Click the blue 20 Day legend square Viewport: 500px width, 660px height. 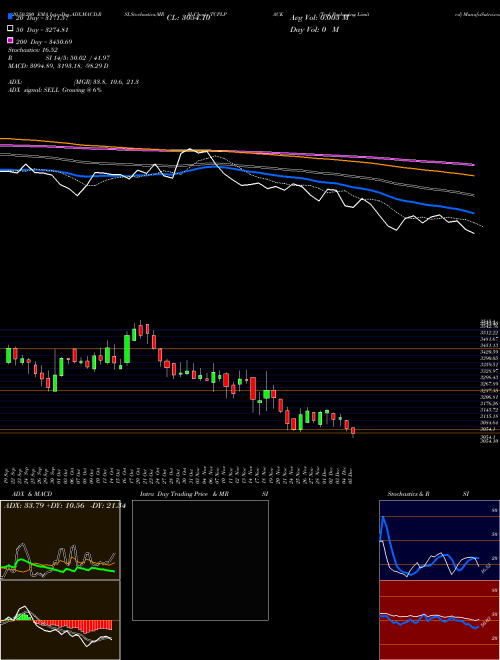tap(10, 17)
